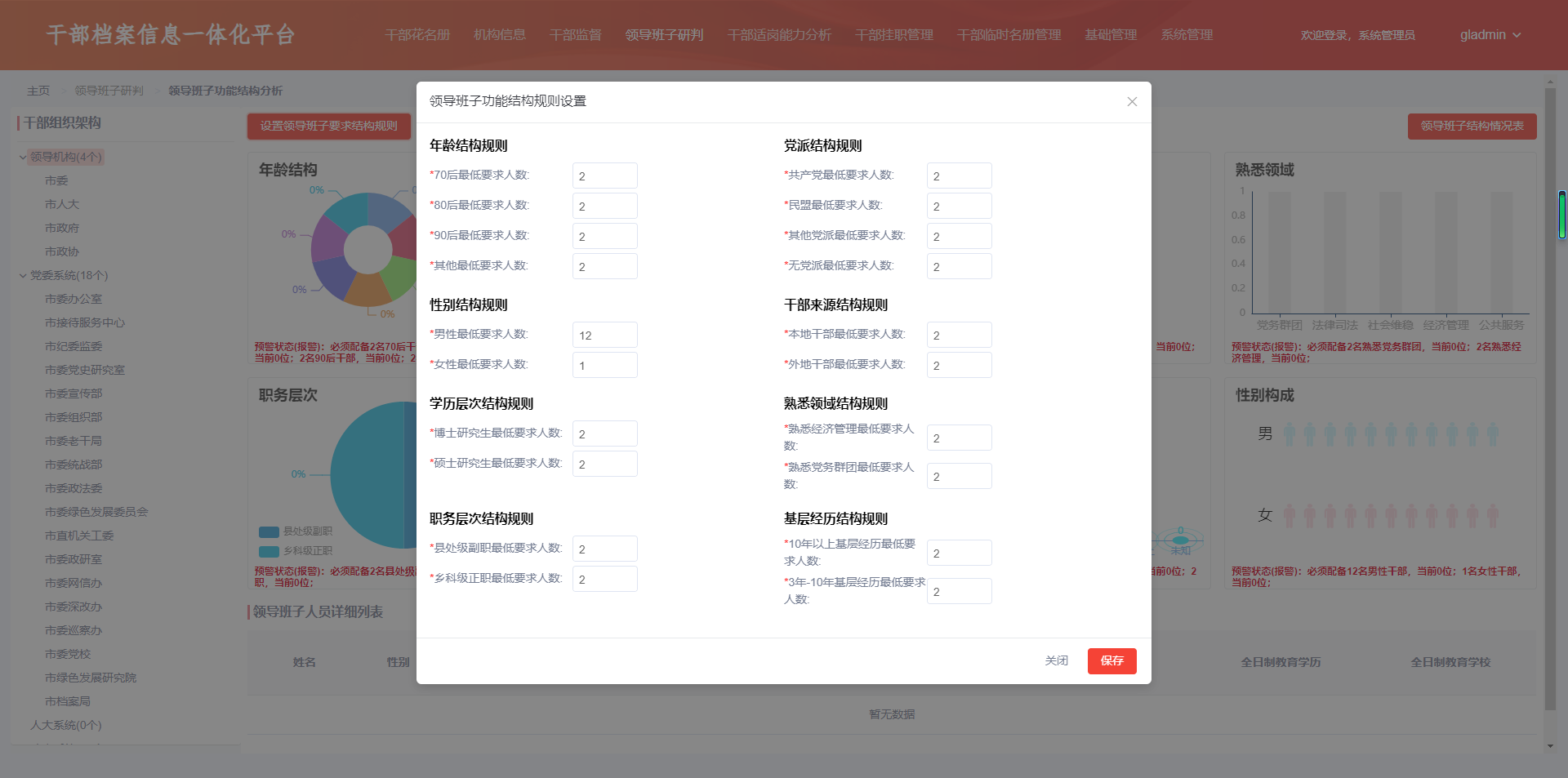Select 市委组织部 in the tree

coord(73,417)
